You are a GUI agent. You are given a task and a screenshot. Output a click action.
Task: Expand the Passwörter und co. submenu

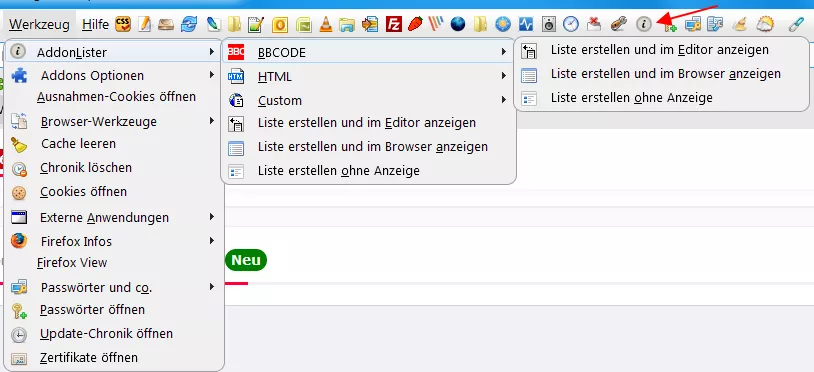(x=114, y=287)
